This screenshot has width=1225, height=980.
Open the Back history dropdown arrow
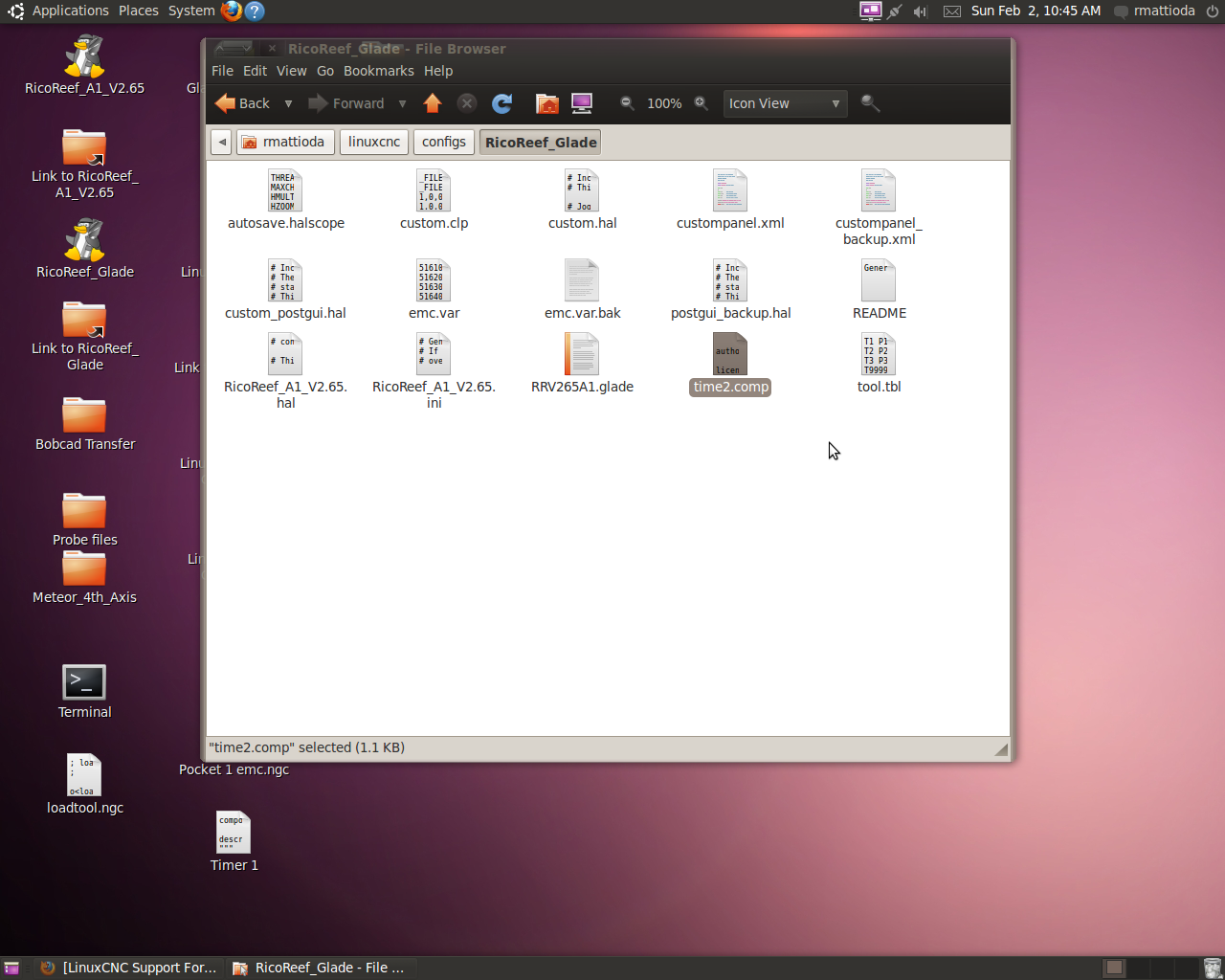(x=288, y=103)
